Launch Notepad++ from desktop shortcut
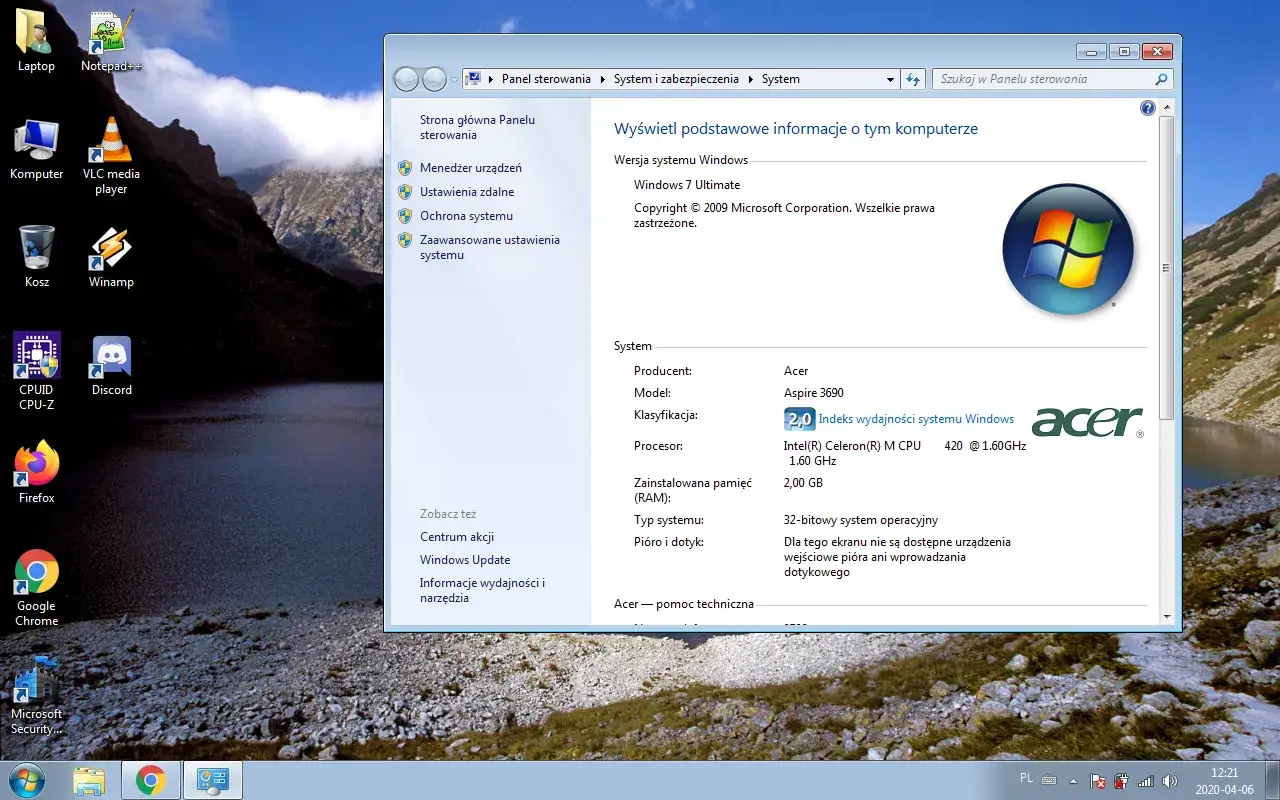 click(x=111, y=40)
